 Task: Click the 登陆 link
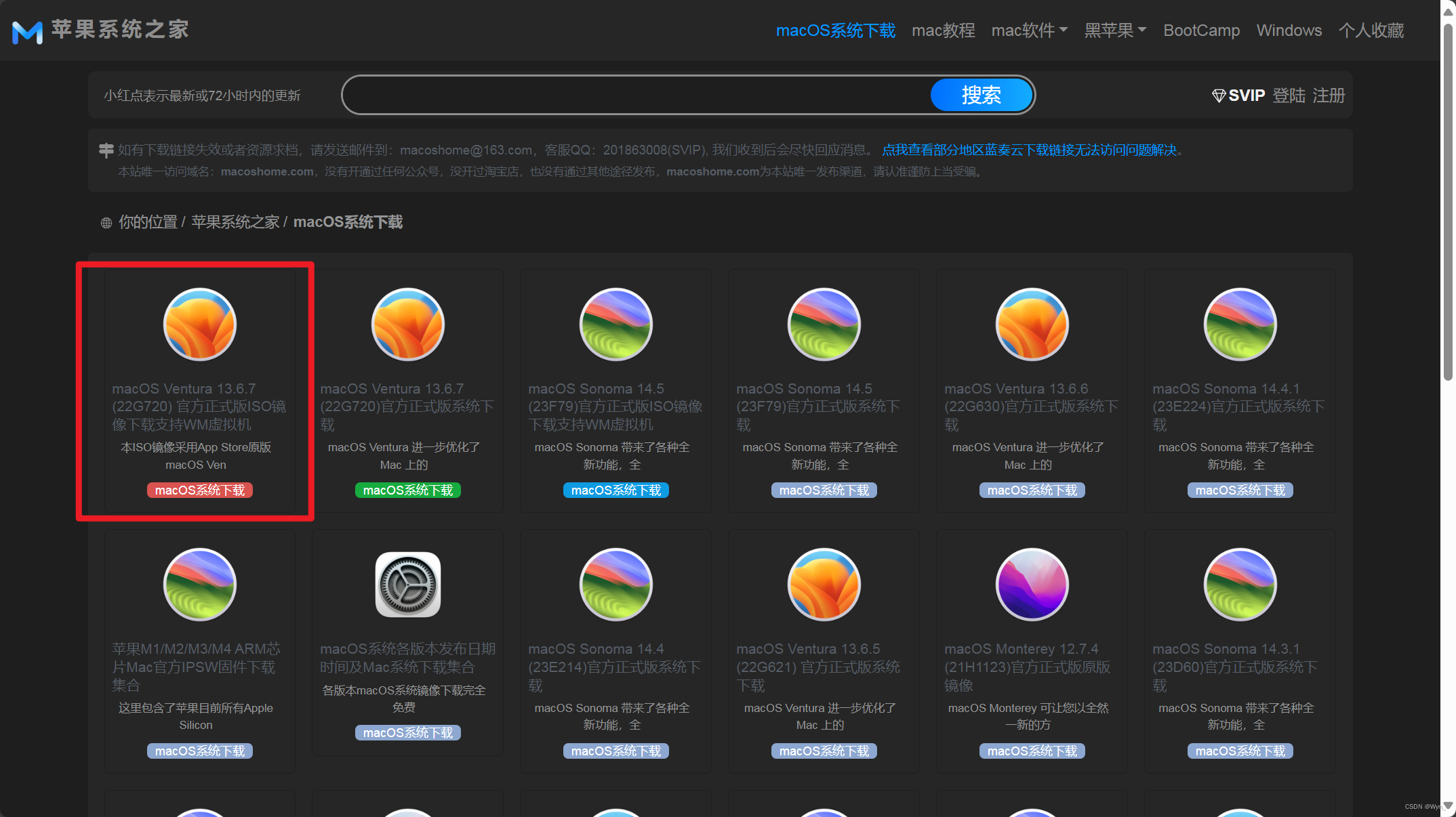point(1289,96)
